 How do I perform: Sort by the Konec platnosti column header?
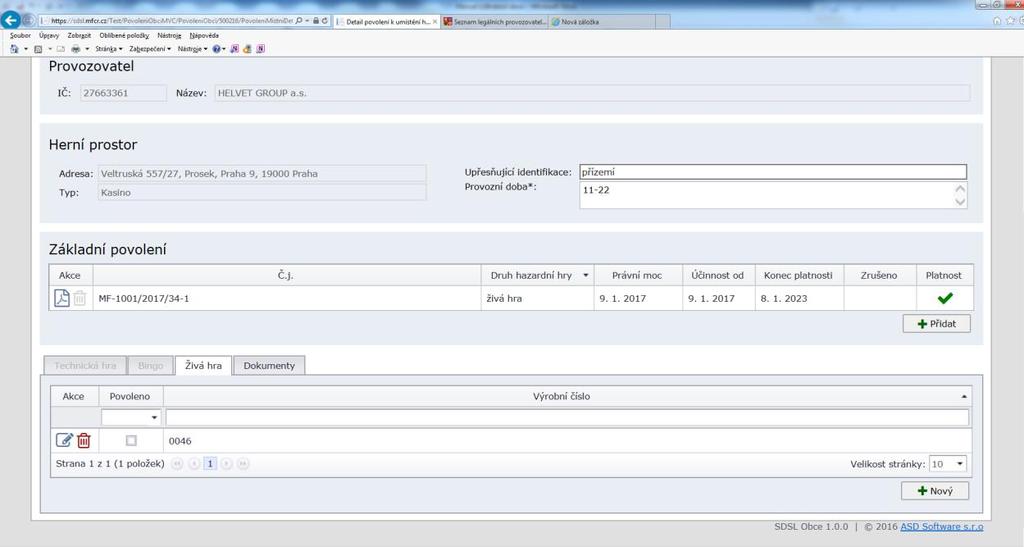[798, 275]
